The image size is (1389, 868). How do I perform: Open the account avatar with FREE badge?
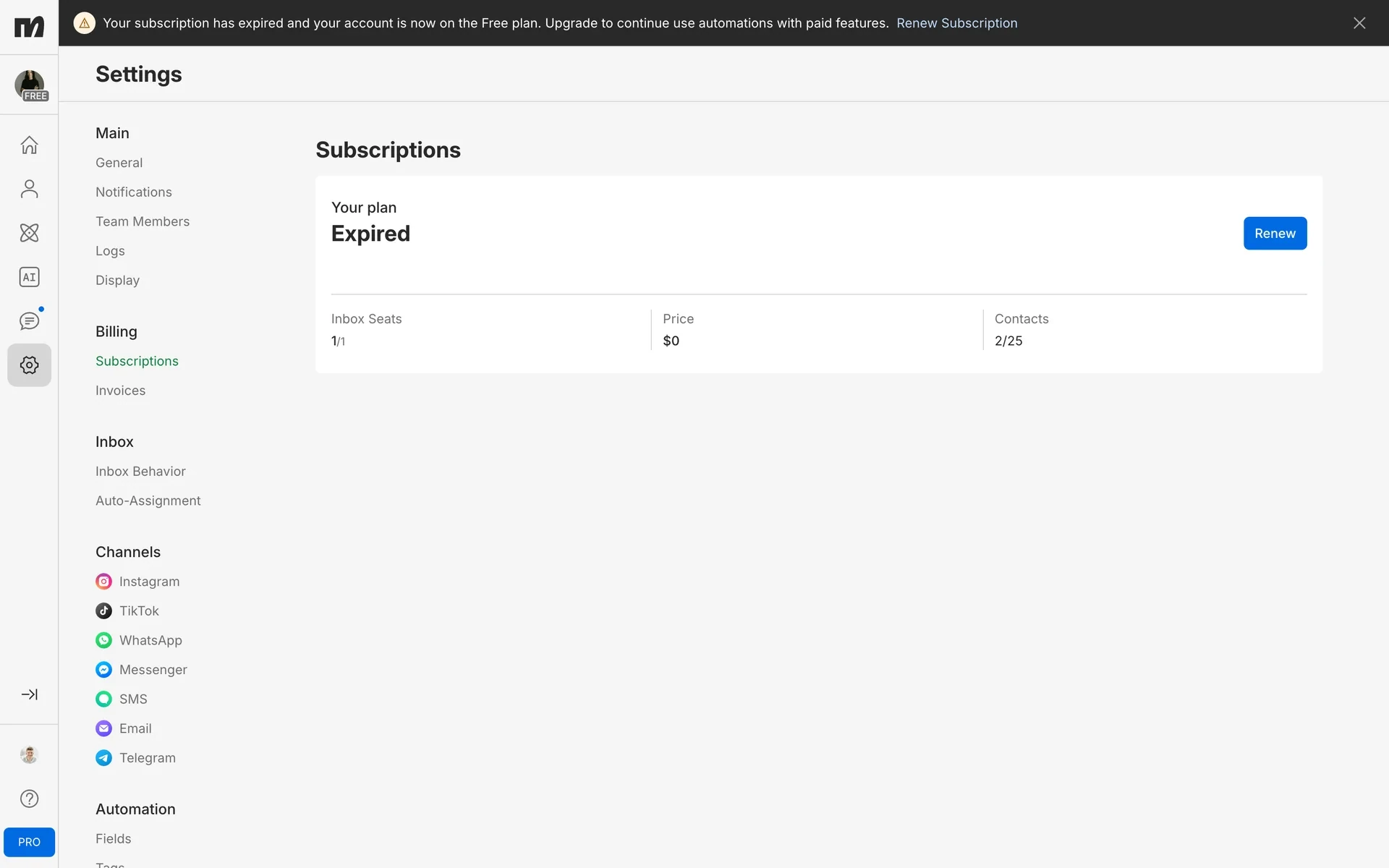click(x=30, y=85)
